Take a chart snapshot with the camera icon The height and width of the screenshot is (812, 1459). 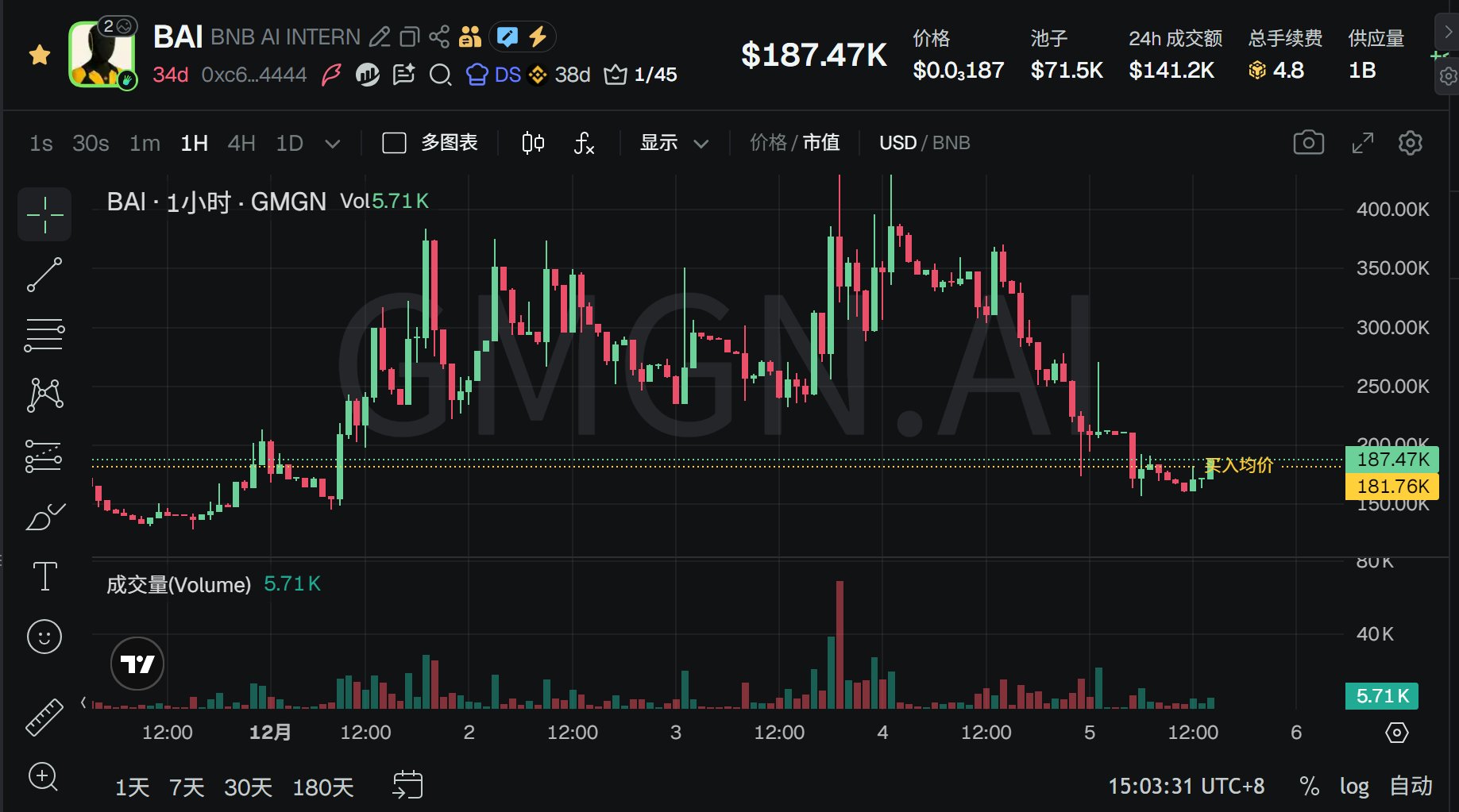pyautogui.click(x=1309, y=143)
